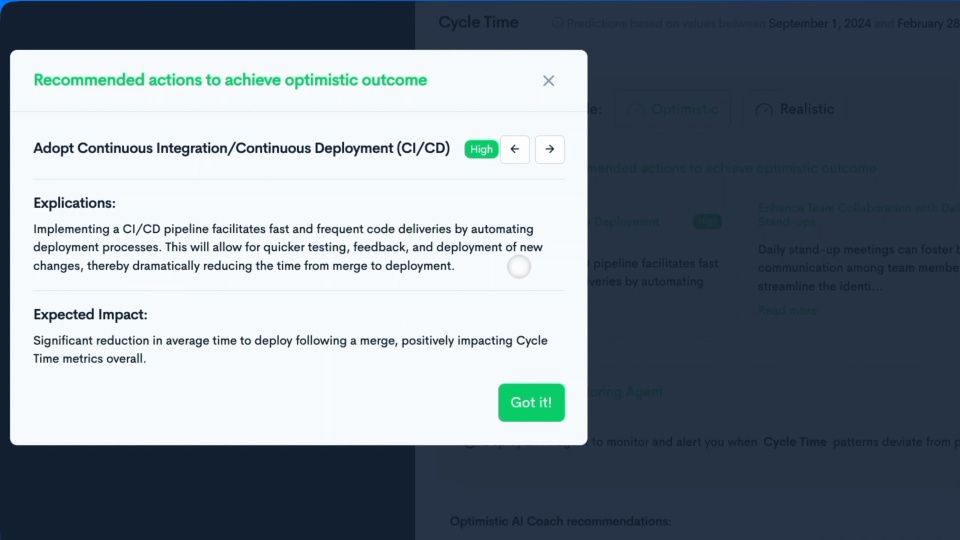Open Read more link under Daily stand-ups
The width and height of the screenshot is (960, 540).
click(x=787, y=310)
